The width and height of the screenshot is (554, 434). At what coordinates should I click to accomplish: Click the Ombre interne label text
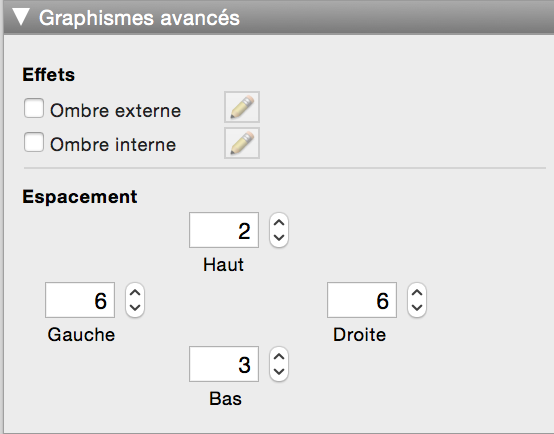coord(113,145)
